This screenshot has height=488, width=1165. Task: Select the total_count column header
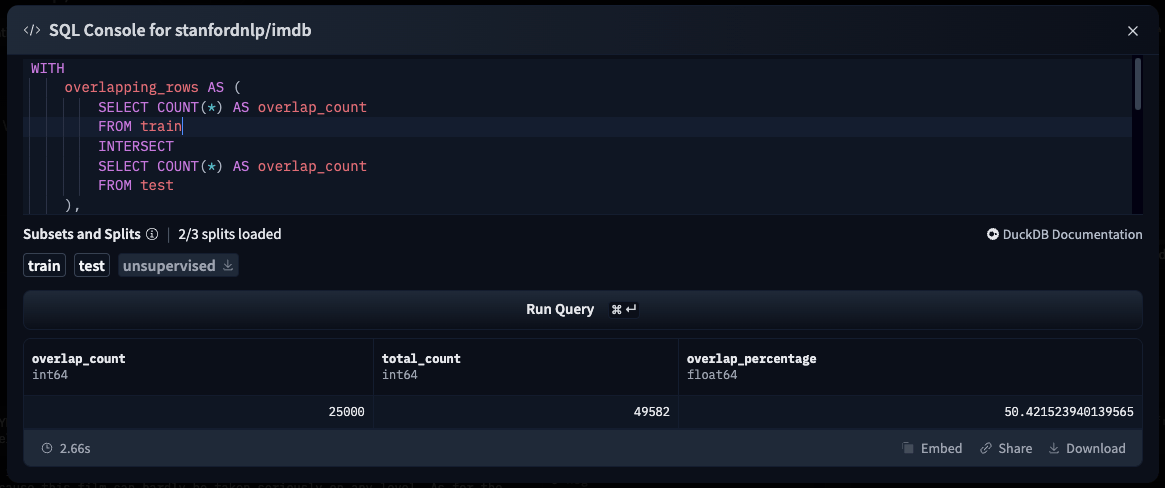tap(421, 359)
